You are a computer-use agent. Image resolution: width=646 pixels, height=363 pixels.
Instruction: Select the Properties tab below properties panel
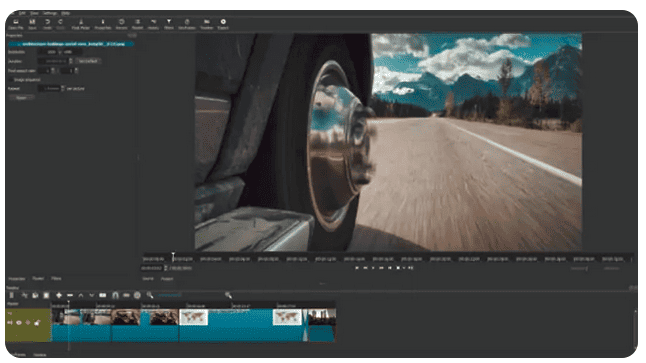tap(17, 279)
